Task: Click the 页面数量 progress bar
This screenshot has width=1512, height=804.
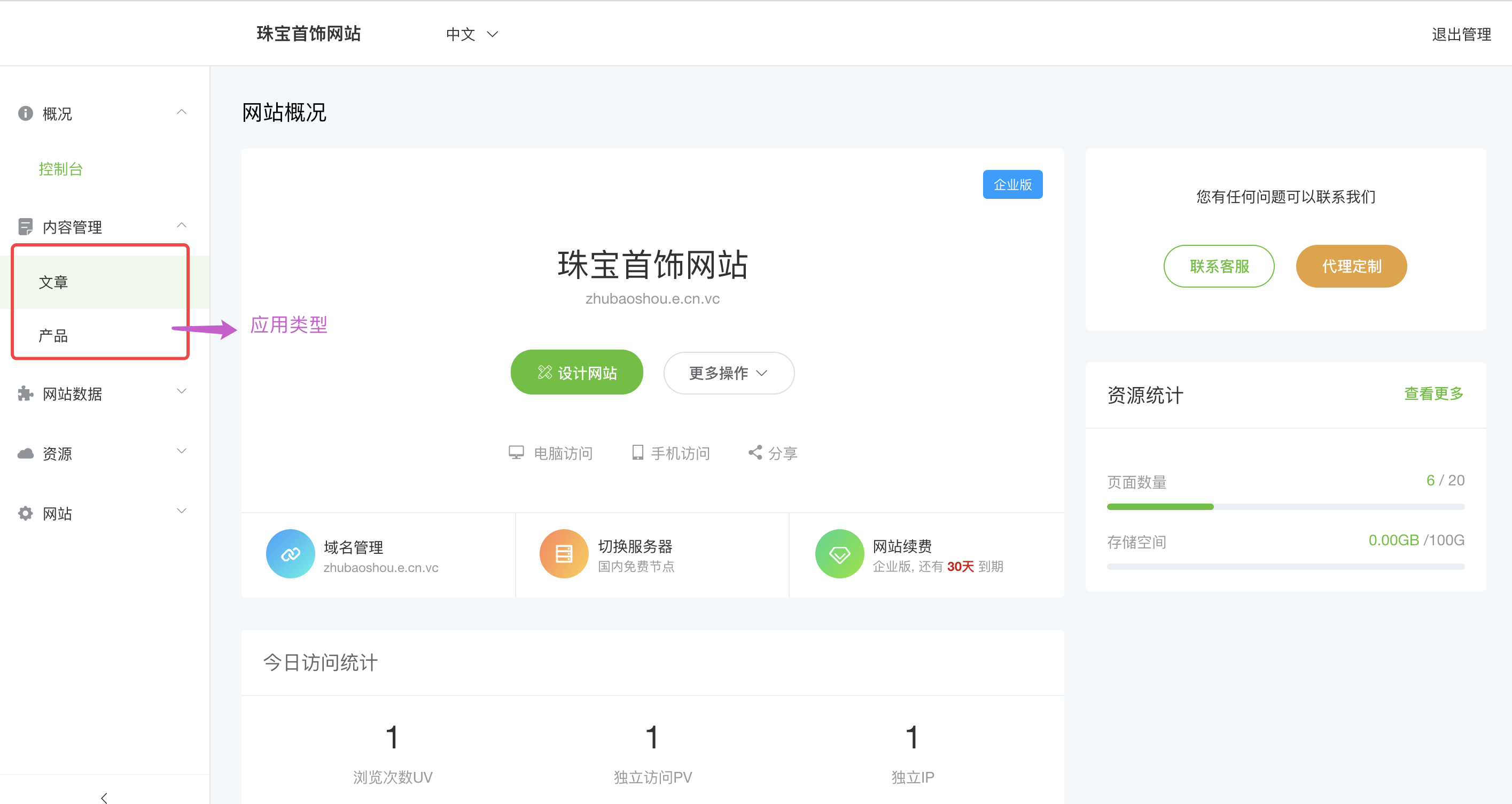Action: (x=1285, y=507)
